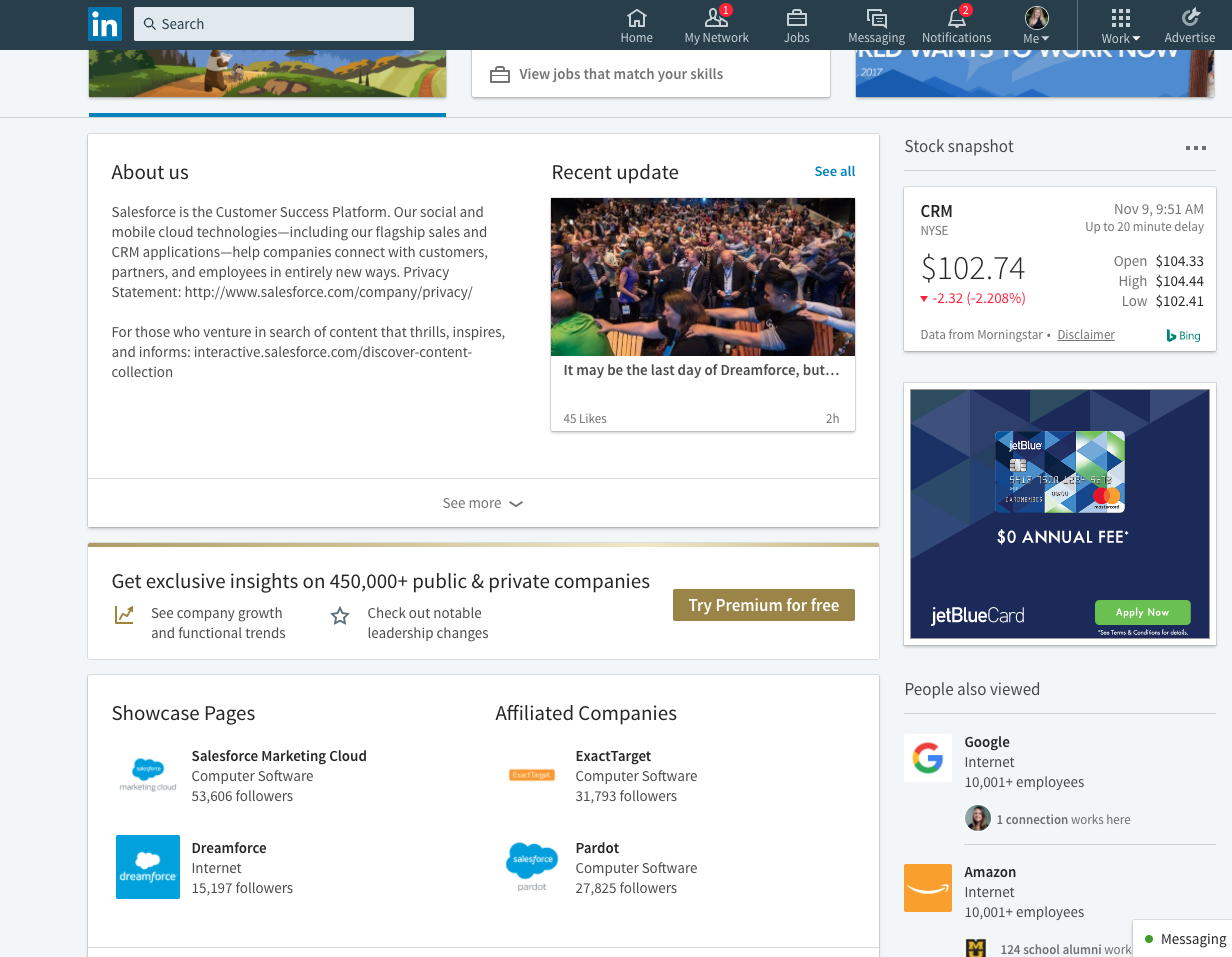Click the Disclaimer link in stock card
The width and height of the screenshot is (1232, 957).
point(1086,335)
